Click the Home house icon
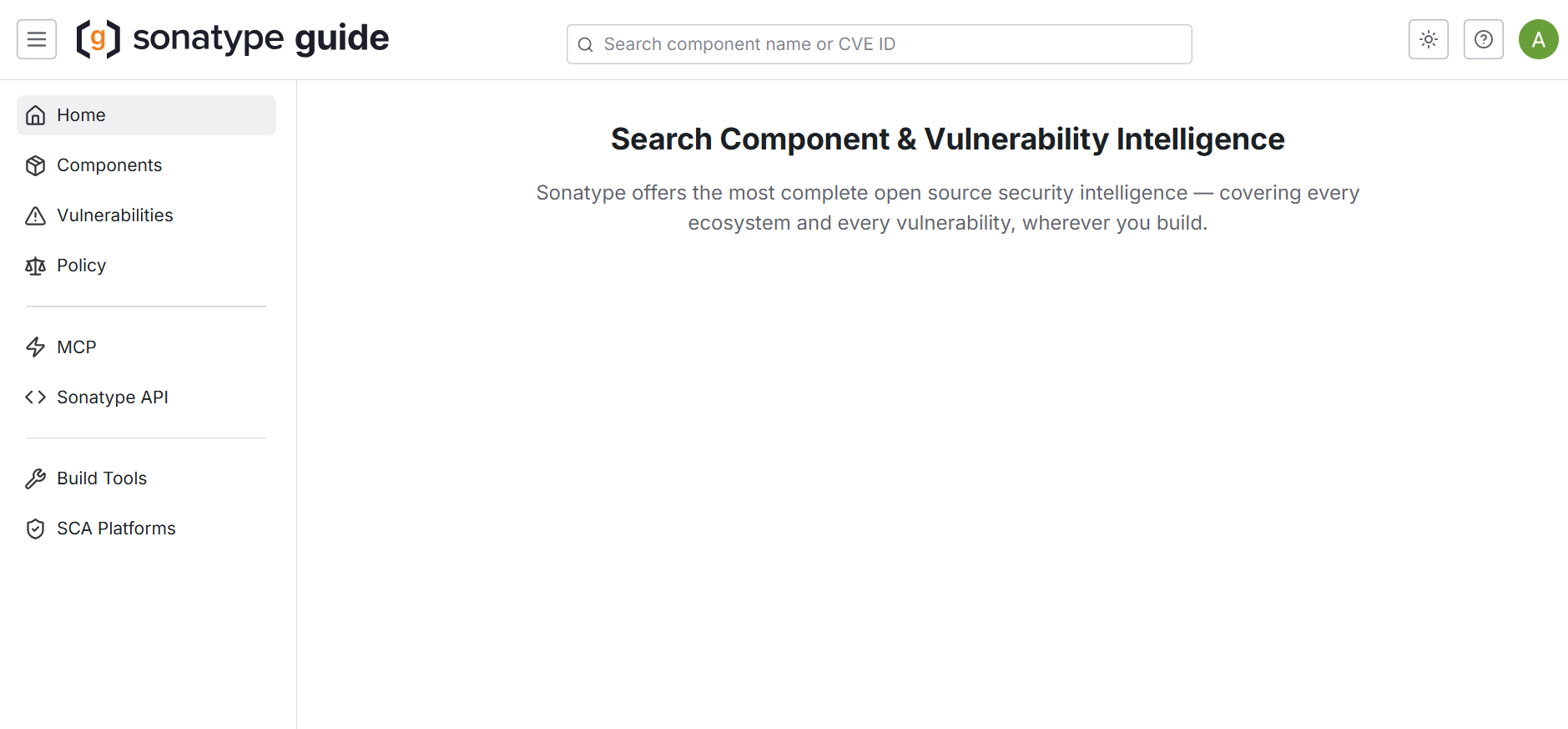Viewport: 1568px width, 729px height. pos(35,115)
